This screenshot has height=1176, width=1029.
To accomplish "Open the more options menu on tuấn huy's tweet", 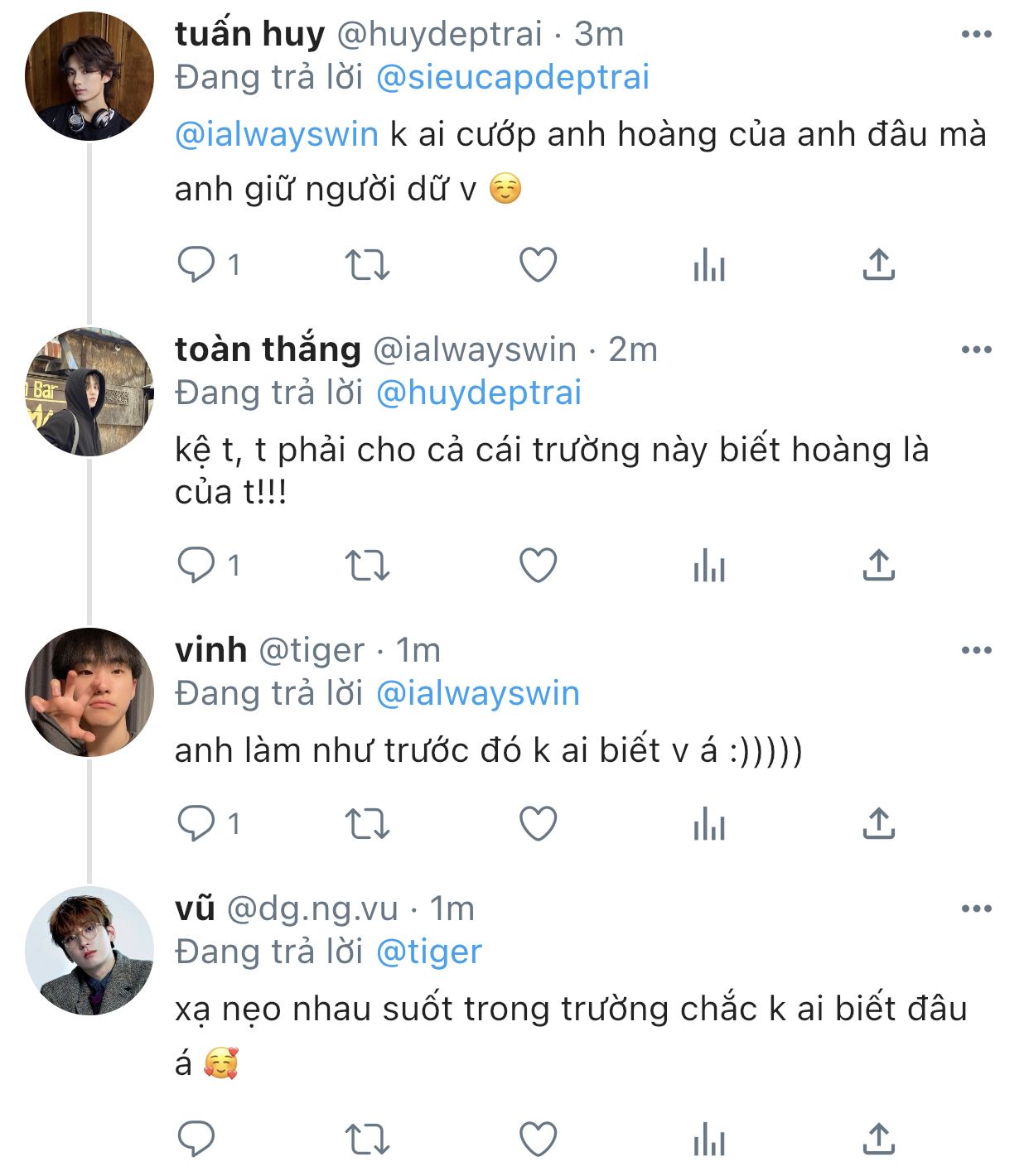I will [977, 34].
